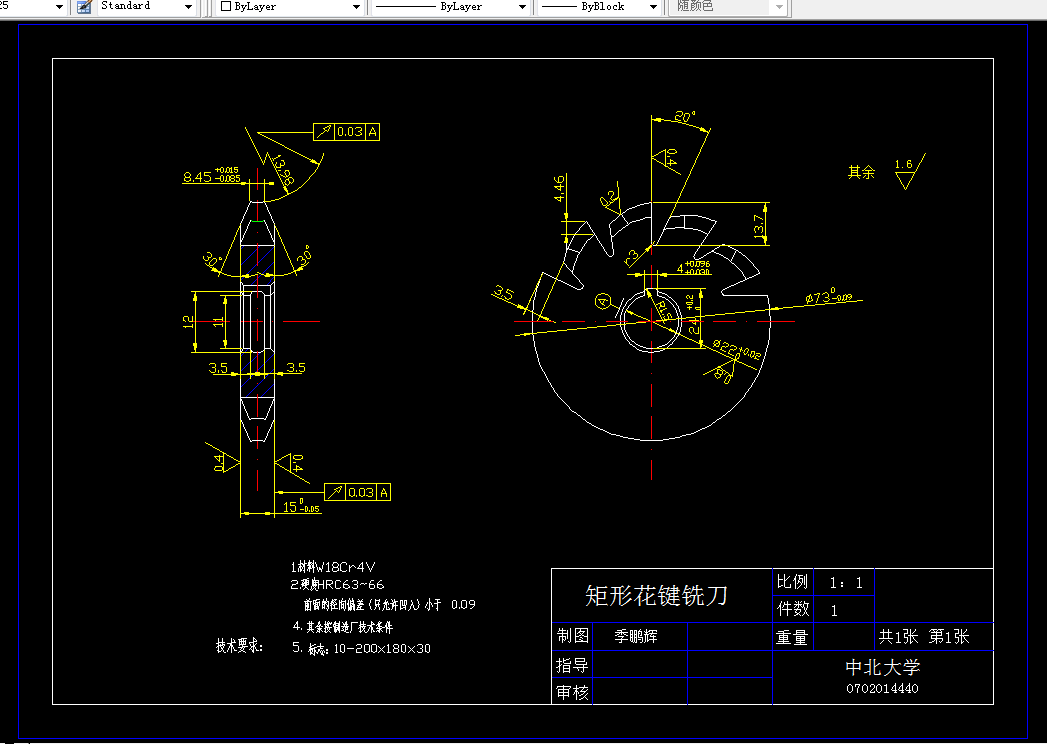Click the 中北大学 text in the title block
1047x744 pixels.
pos(884,668)
